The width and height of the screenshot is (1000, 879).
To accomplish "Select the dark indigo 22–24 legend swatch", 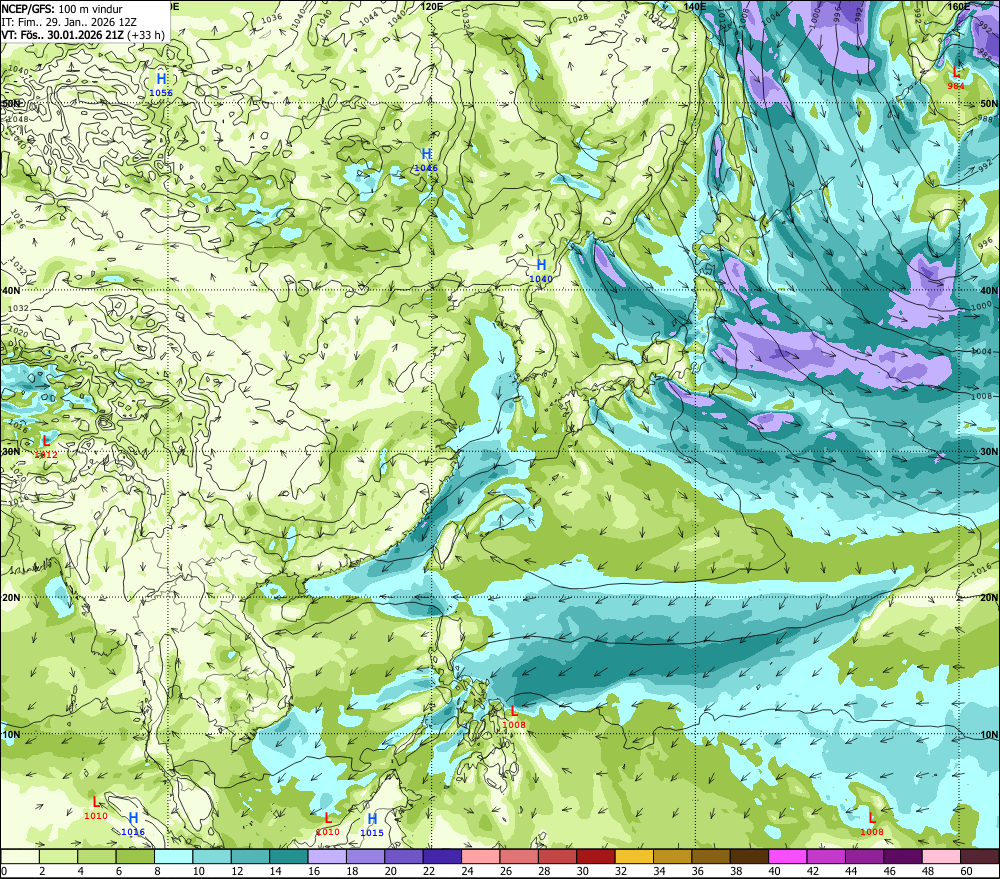I will coord(443,856).
